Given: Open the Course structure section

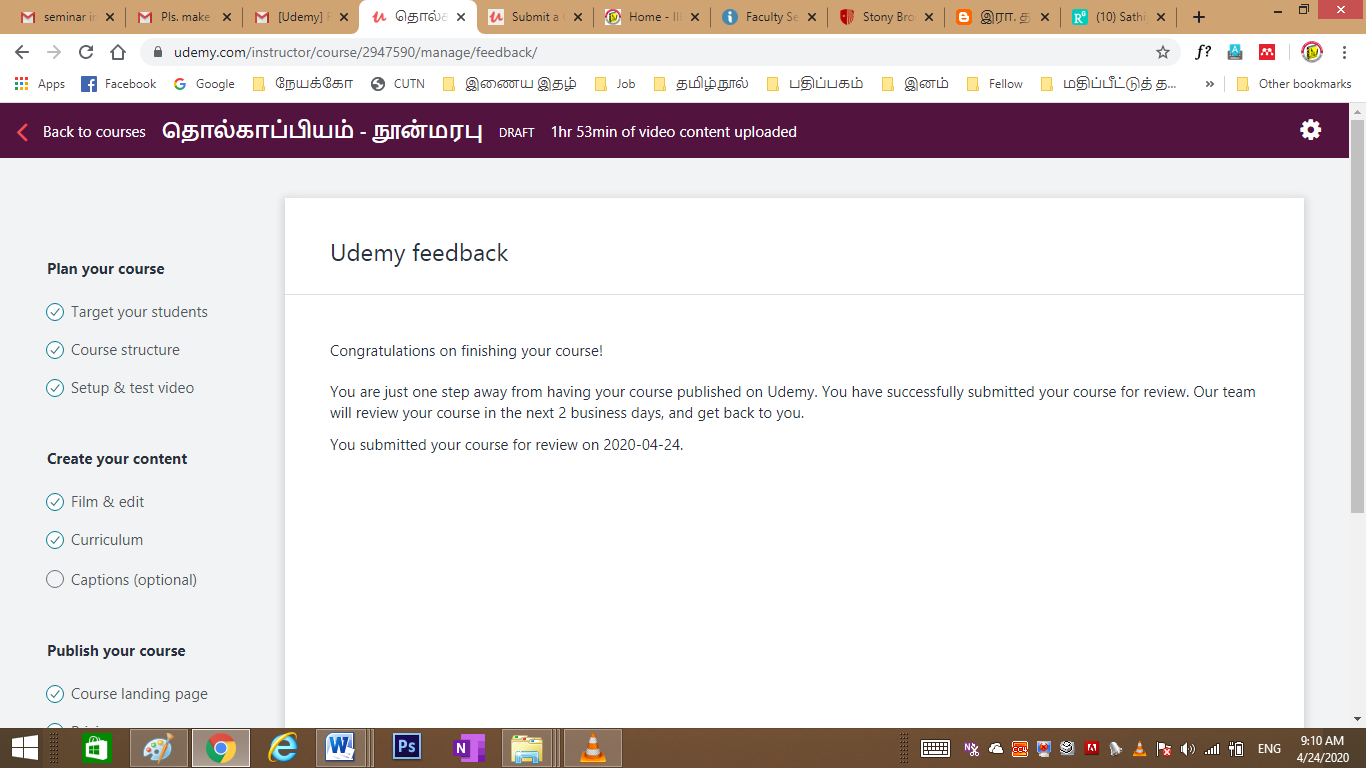Looking at the screenshot, I should (125, 350).
